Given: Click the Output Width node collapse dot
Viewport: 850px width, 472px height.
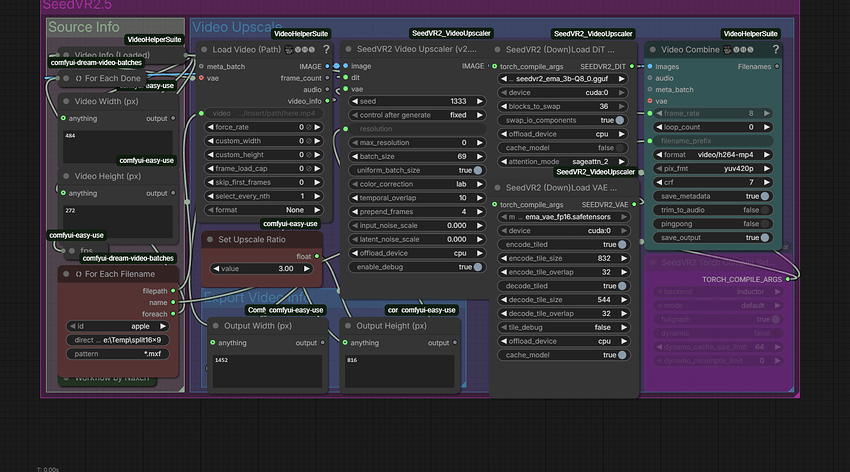Looking at the screenshot, I should pyautogui.click(x=216, y=325).
